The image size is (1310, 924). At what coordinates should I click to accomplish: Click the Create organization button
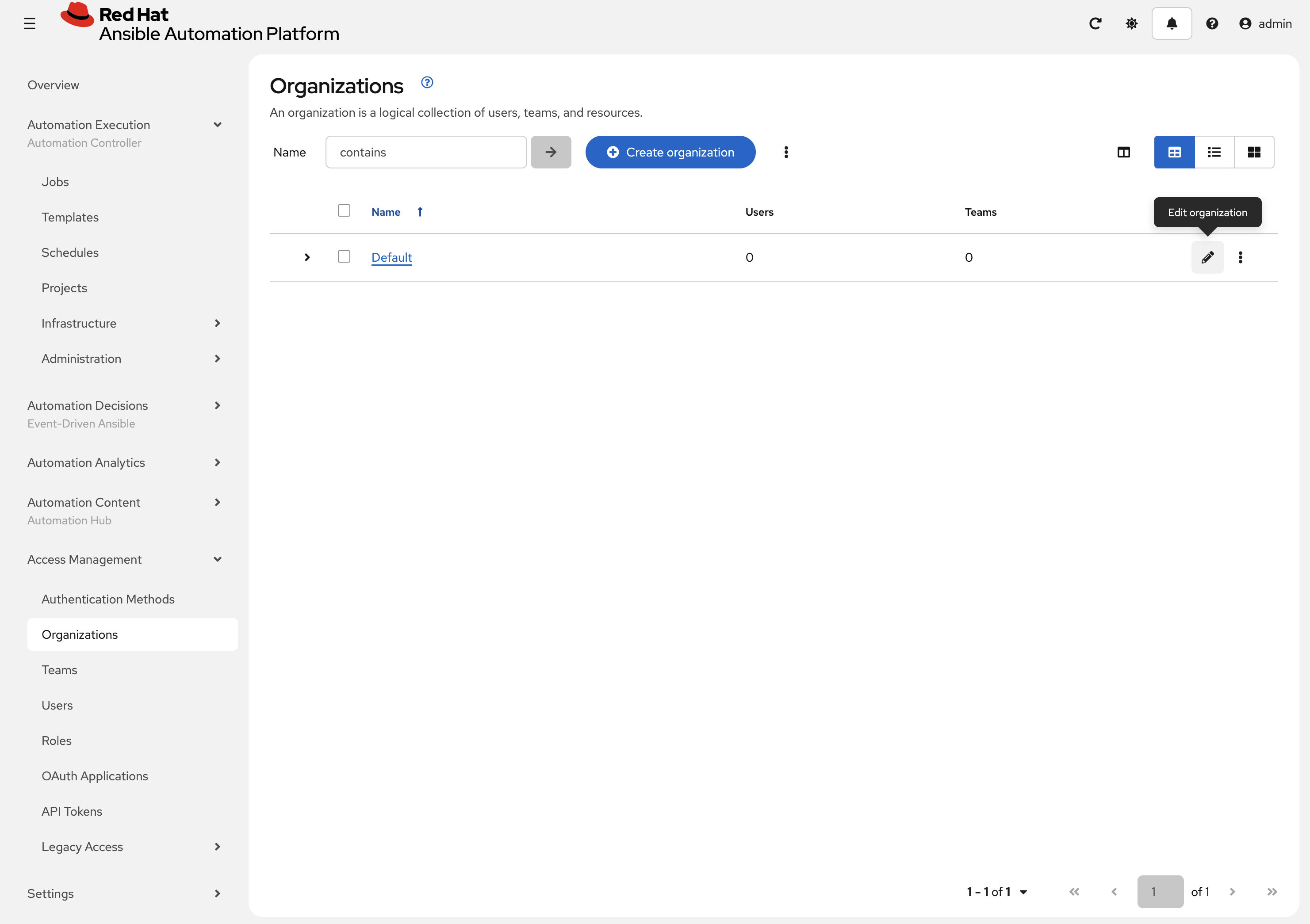[670, 152]
